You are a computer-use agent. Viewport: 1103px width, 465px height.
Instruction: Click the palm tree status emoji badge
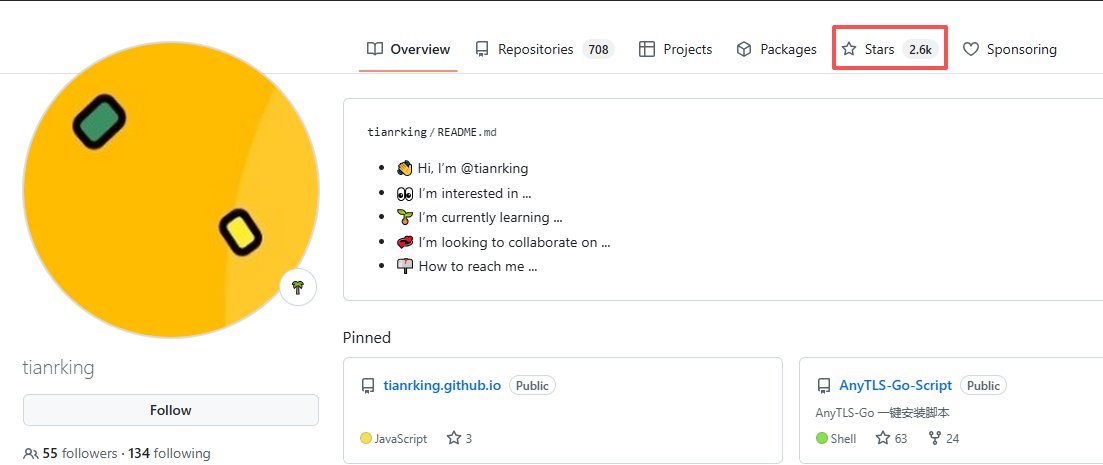298,287
